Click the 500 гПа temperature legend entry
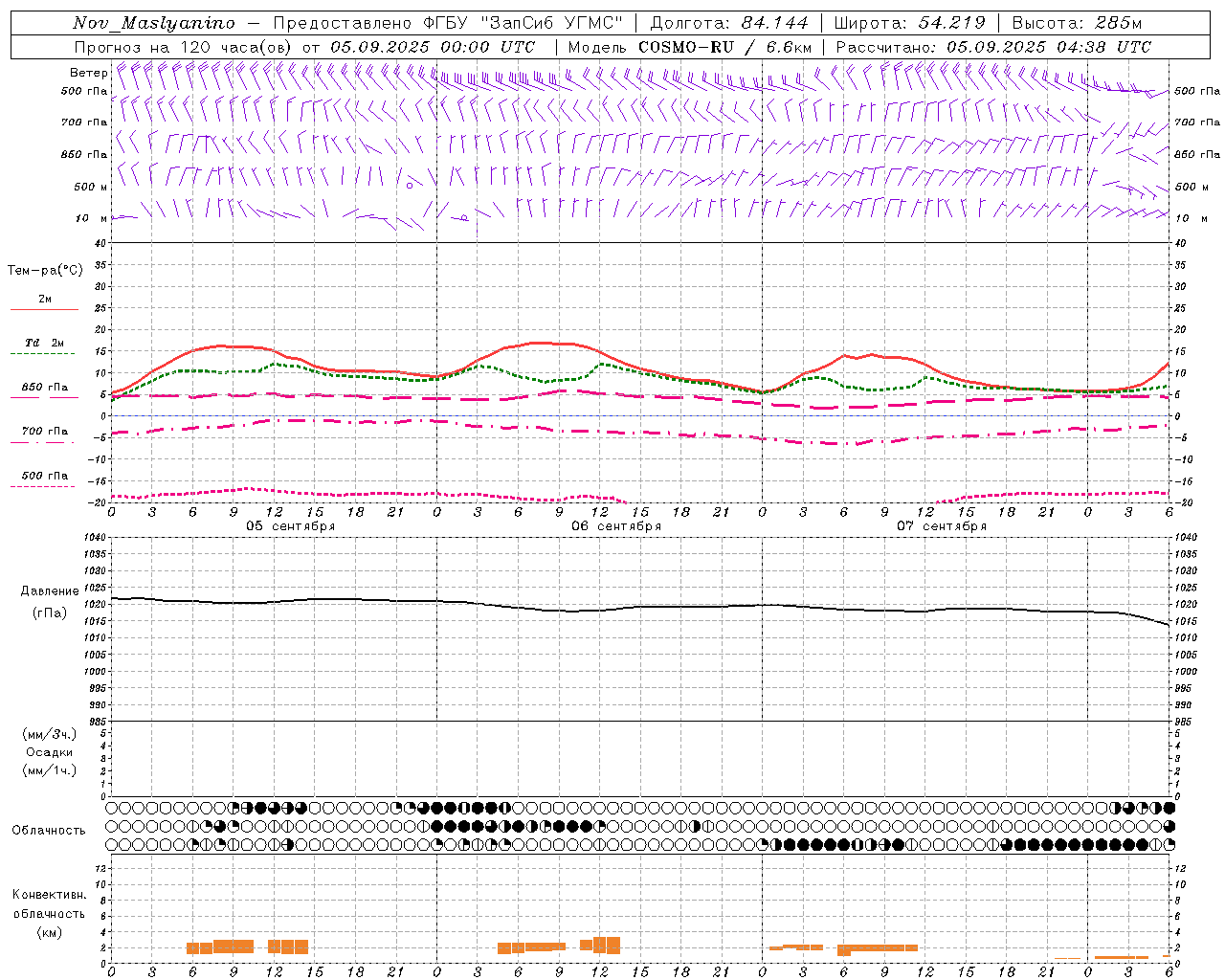Image resolution: width=1225 pixels, height=980 pixels. pos(45,476)
